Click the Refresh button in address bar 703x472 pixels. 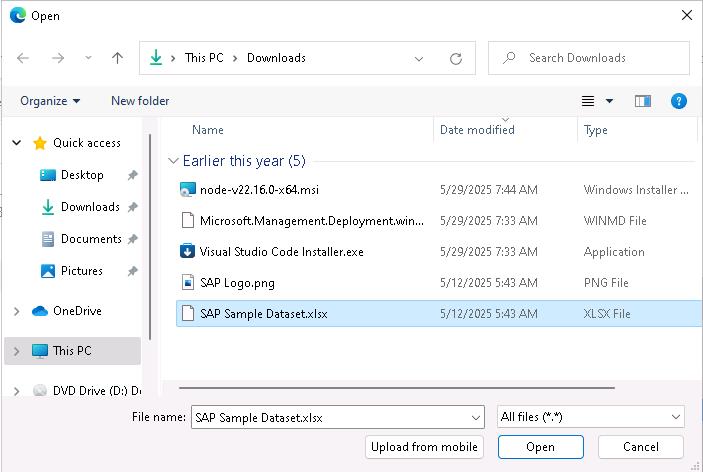tap(456, 58)
